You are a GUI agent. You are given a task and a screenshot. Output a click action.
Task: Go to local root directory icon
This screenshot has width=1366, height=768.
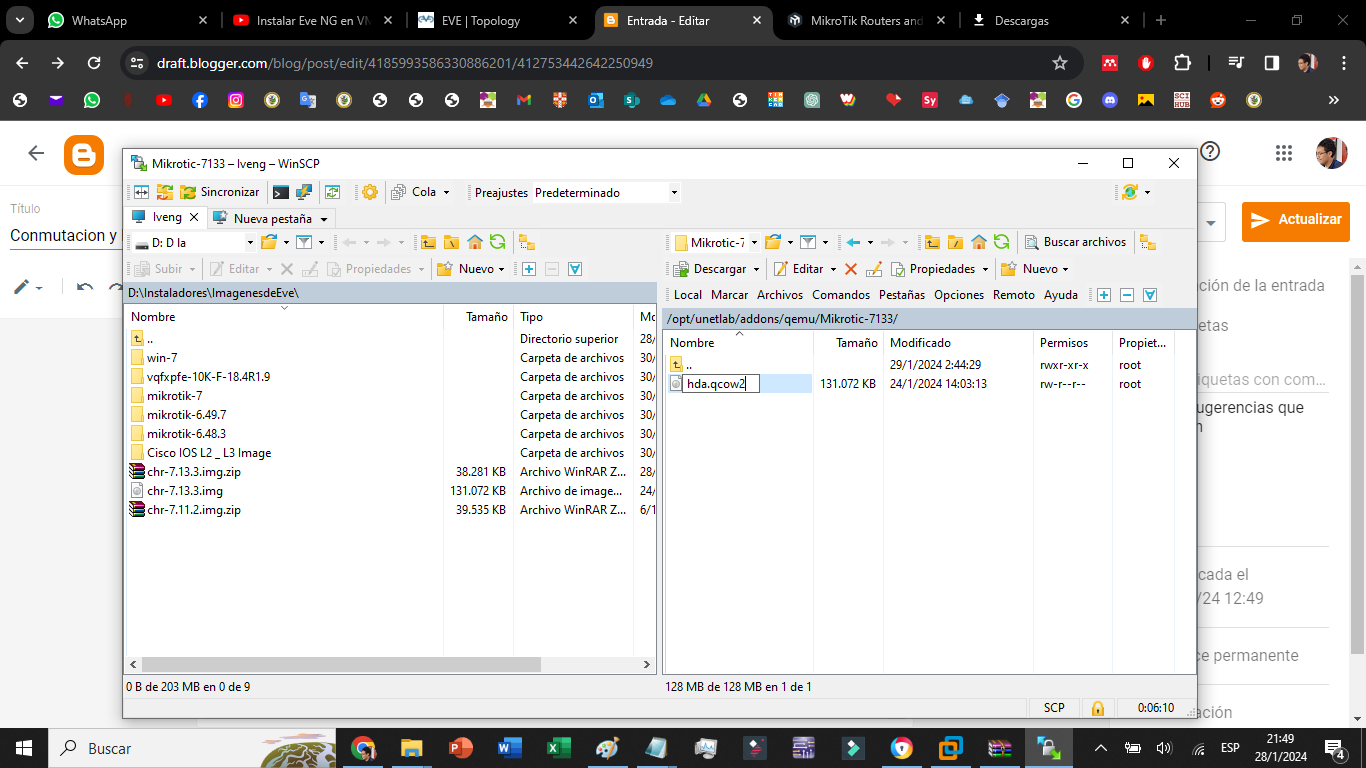point(451,242)
